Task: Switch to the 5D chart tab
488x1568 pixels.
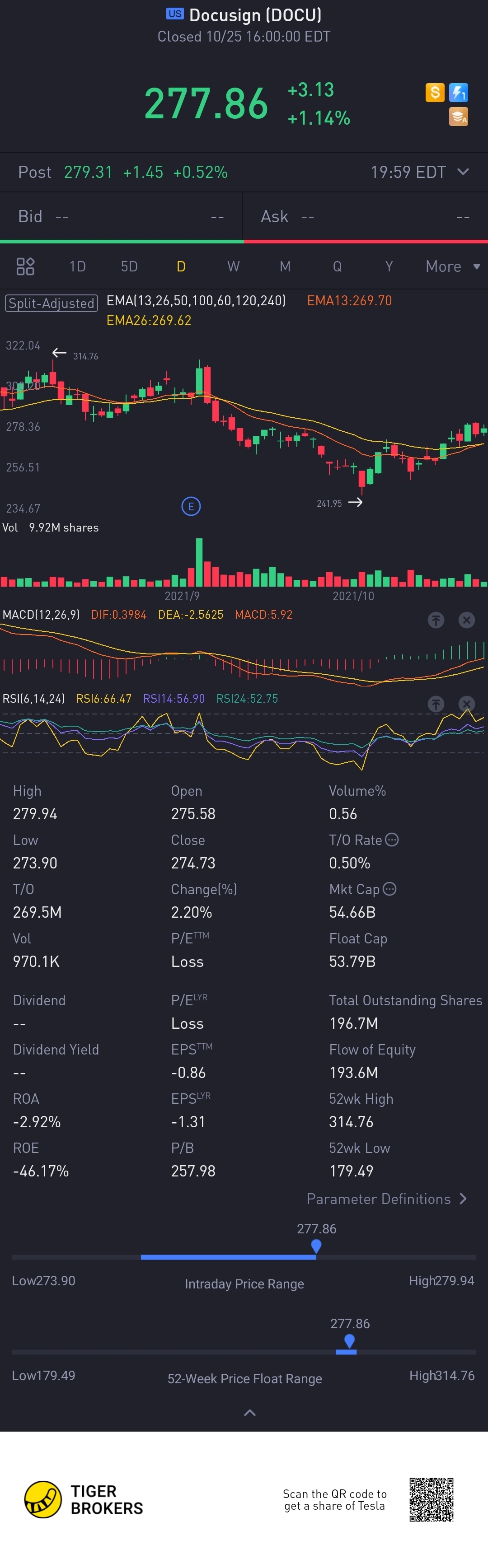Action: tap(129, 266)
